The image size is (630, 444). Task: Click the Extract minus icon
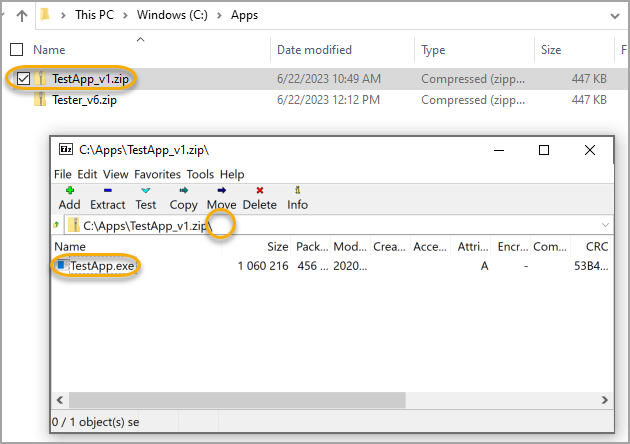(107, 190)
